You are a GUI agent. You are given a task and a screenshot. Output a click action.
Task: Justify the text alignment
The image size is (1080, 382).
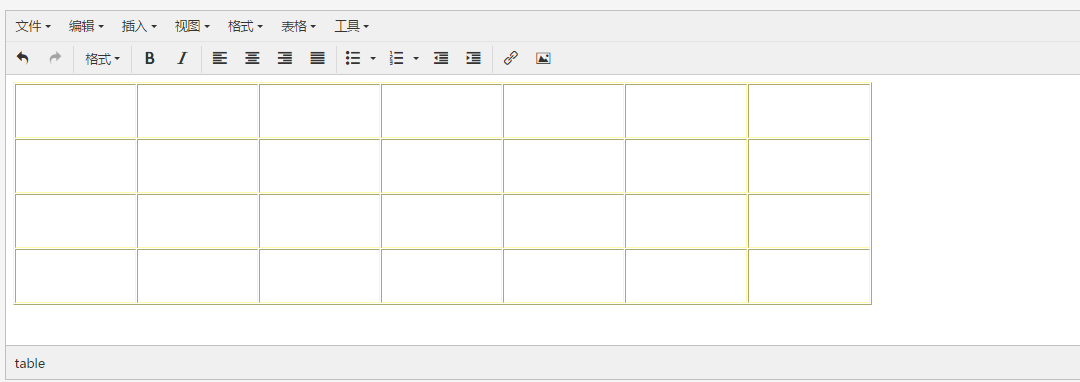pos(317,59)
